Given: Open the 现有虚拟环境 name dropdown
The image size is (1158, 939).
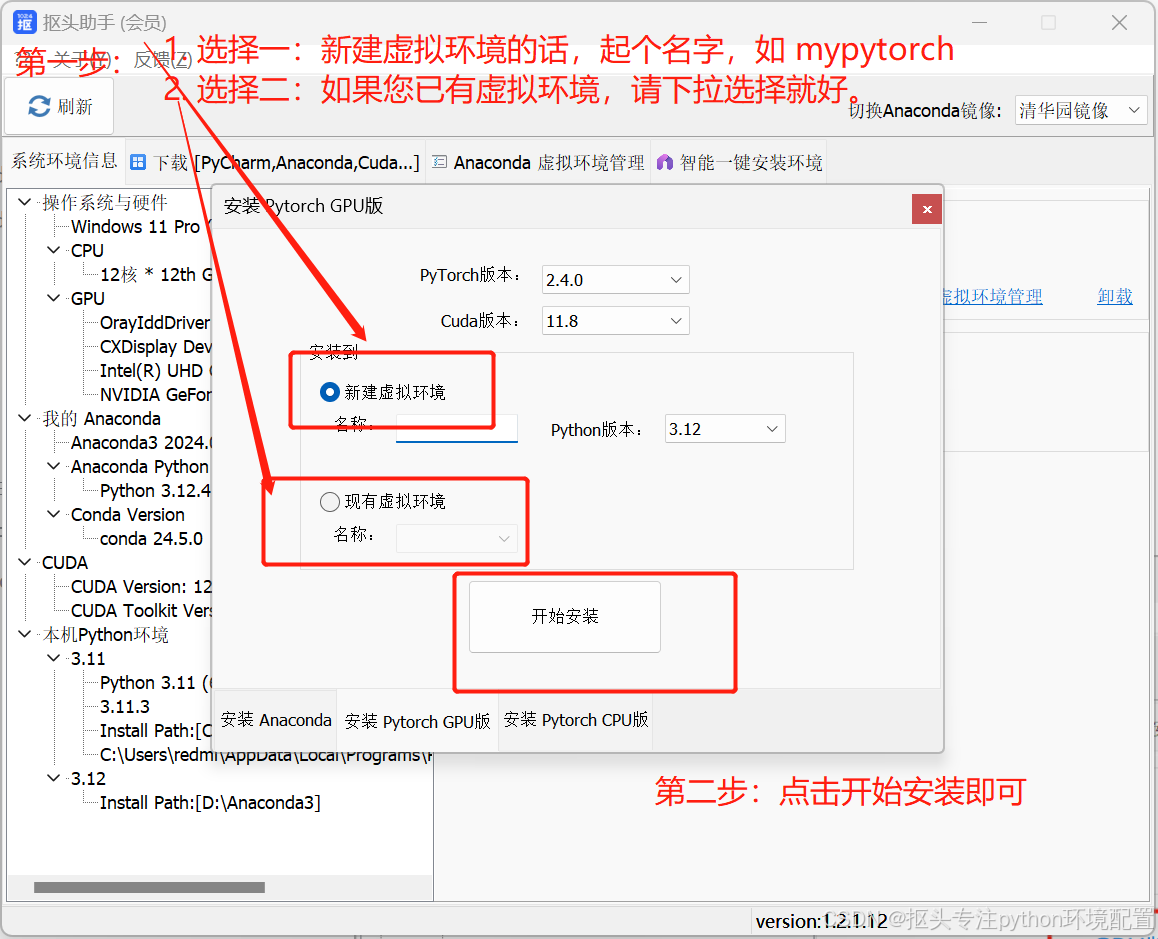Looking at the screenshot, I should point(457,537).
